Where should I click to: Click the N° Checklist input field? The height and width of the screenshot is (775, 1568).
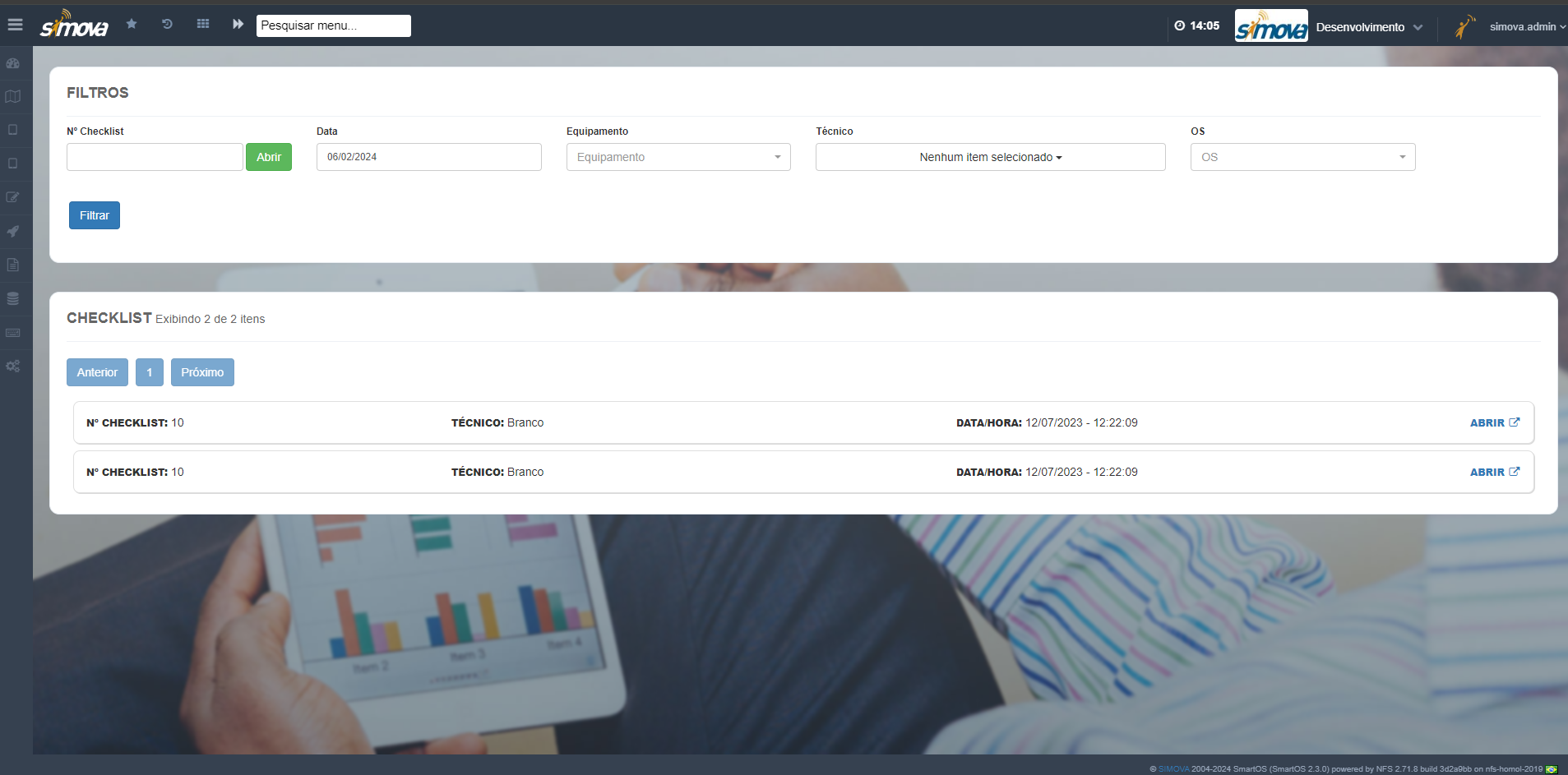155,157
